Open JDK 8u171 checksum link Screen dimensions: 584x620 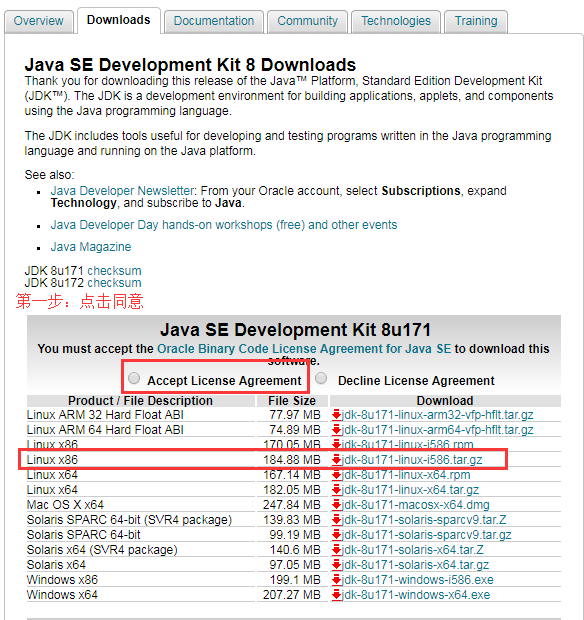(x=114, y=271)
